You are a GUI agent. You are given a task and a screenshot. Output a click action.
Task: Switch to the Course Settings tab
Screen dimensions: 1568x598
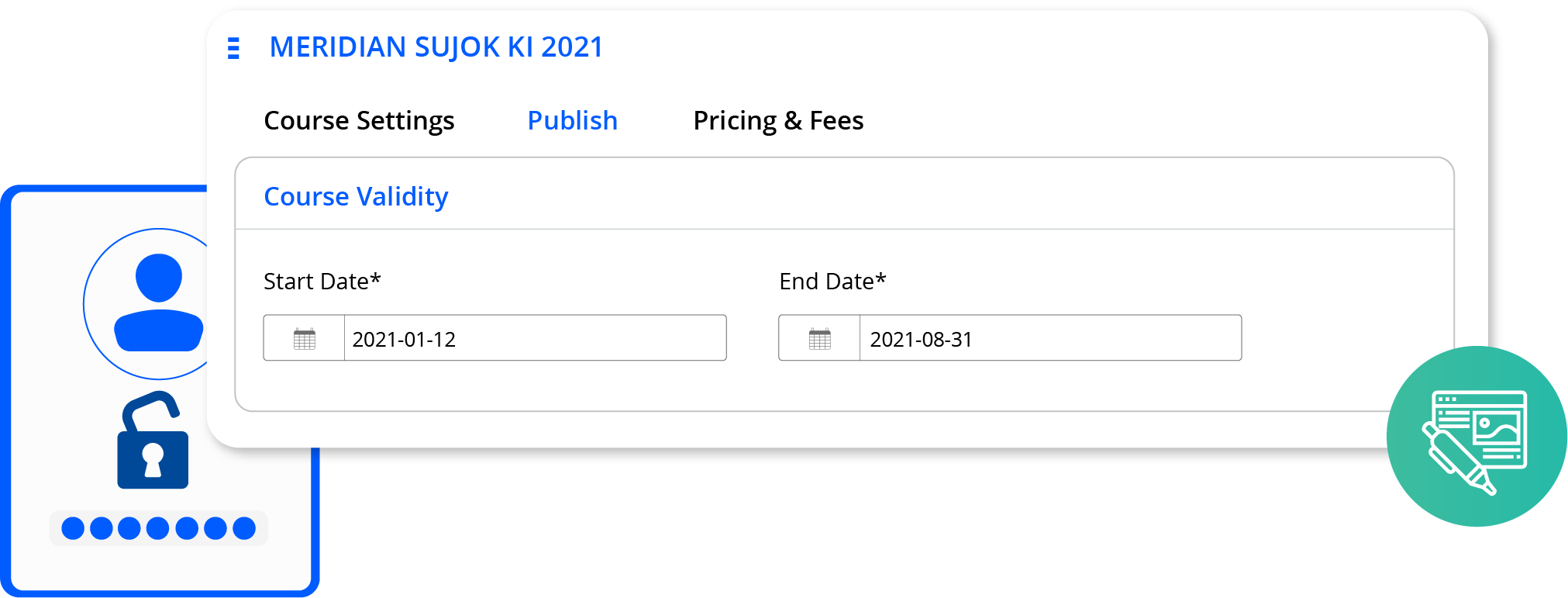[359, 121]
